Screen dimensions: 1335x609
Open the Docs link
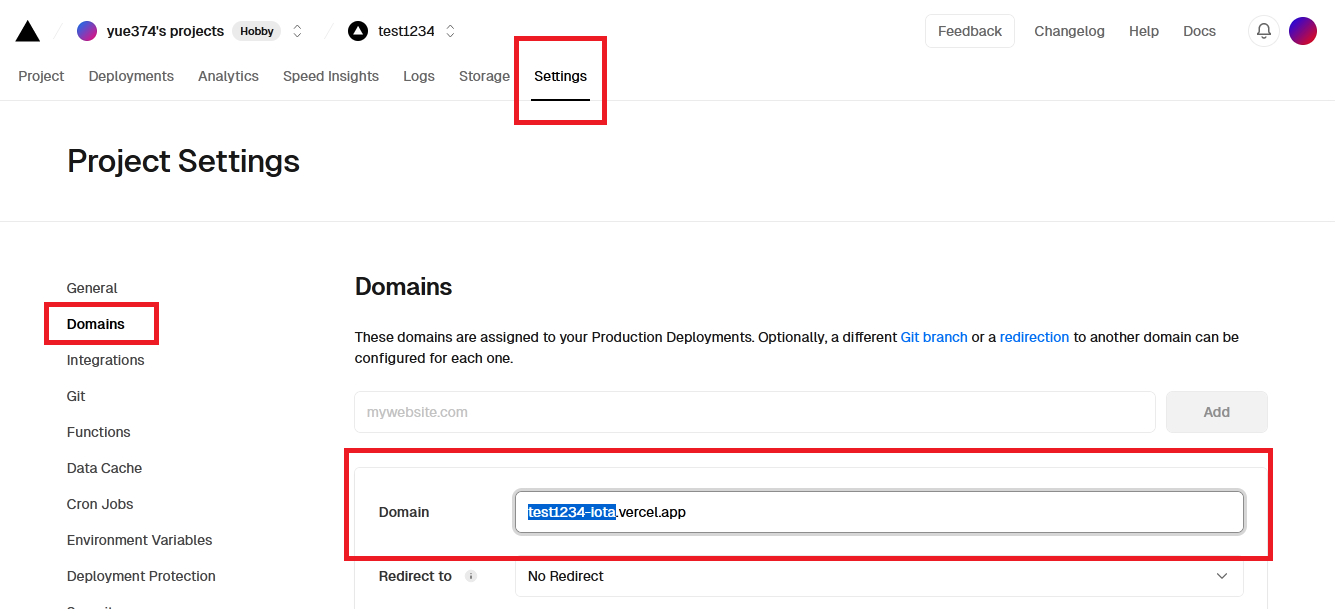(x=1199, y=31)
